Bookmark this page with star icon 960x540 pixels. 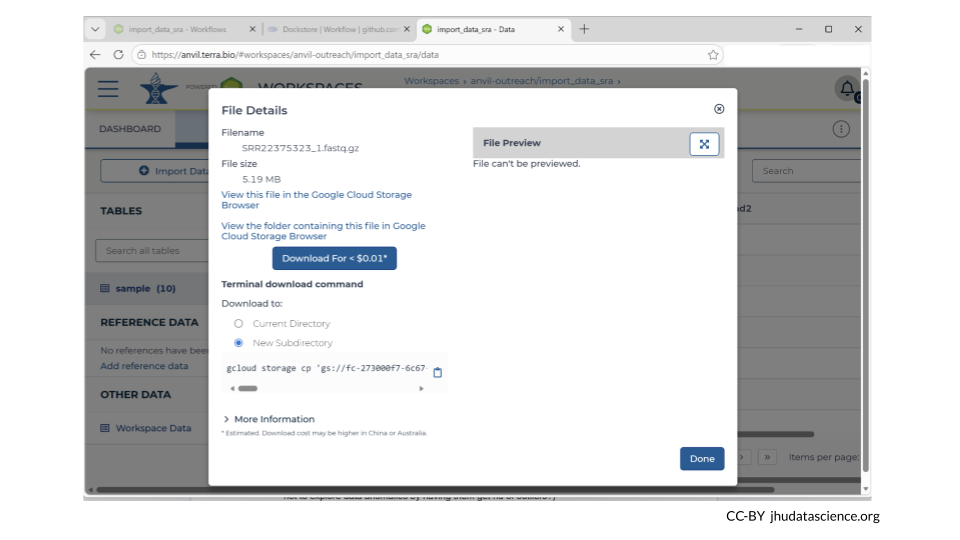(713, 55)
